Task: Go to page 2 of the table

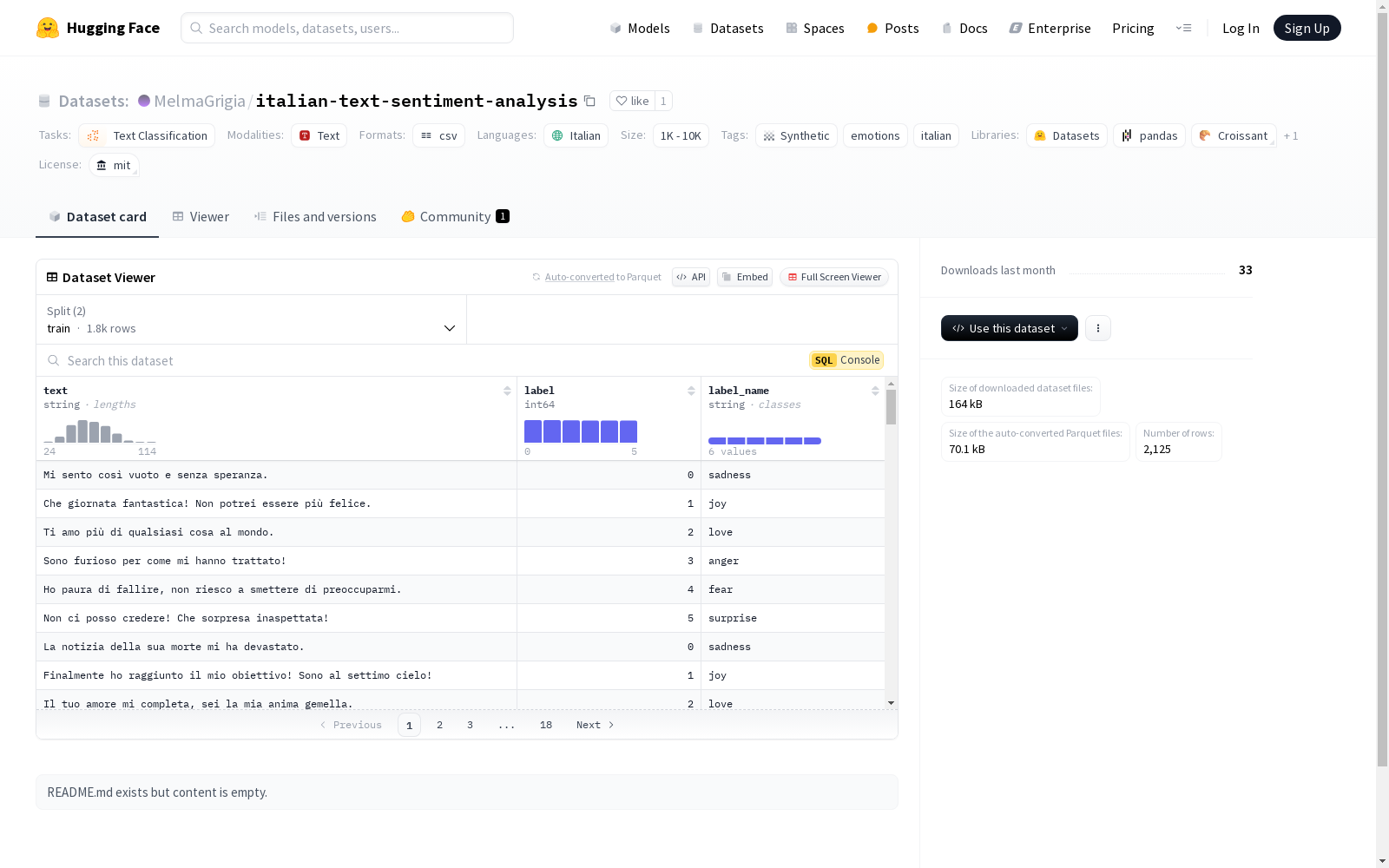Action: [440, 725]
